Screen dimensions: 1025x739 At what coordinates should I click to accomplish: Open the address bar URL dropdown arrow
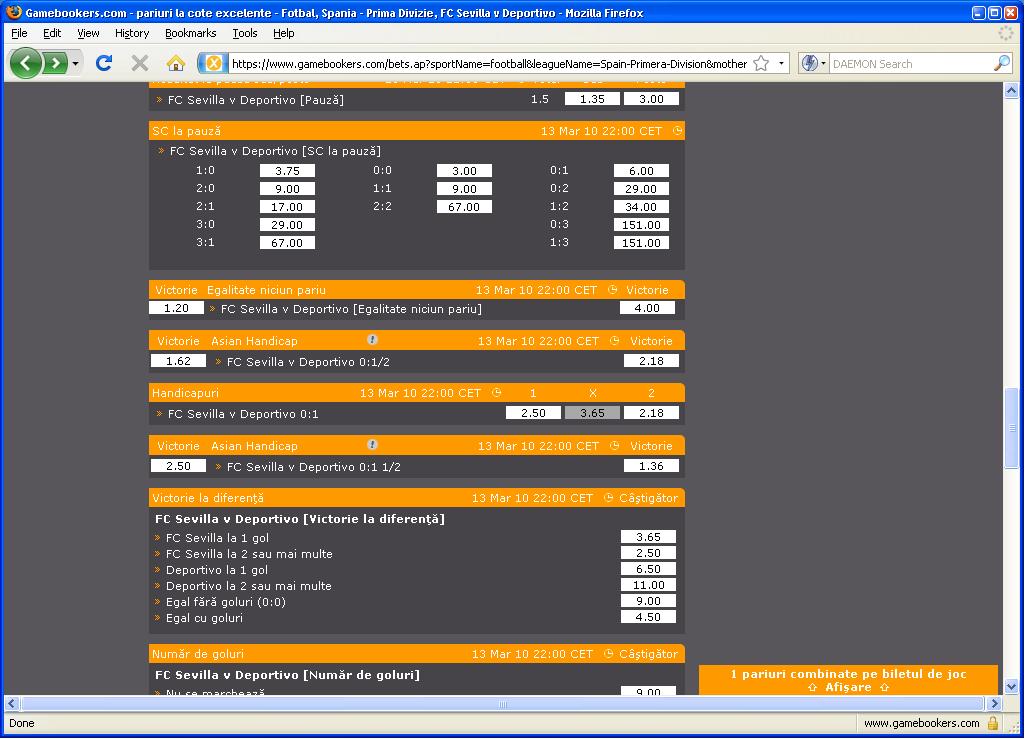point(781,63)
